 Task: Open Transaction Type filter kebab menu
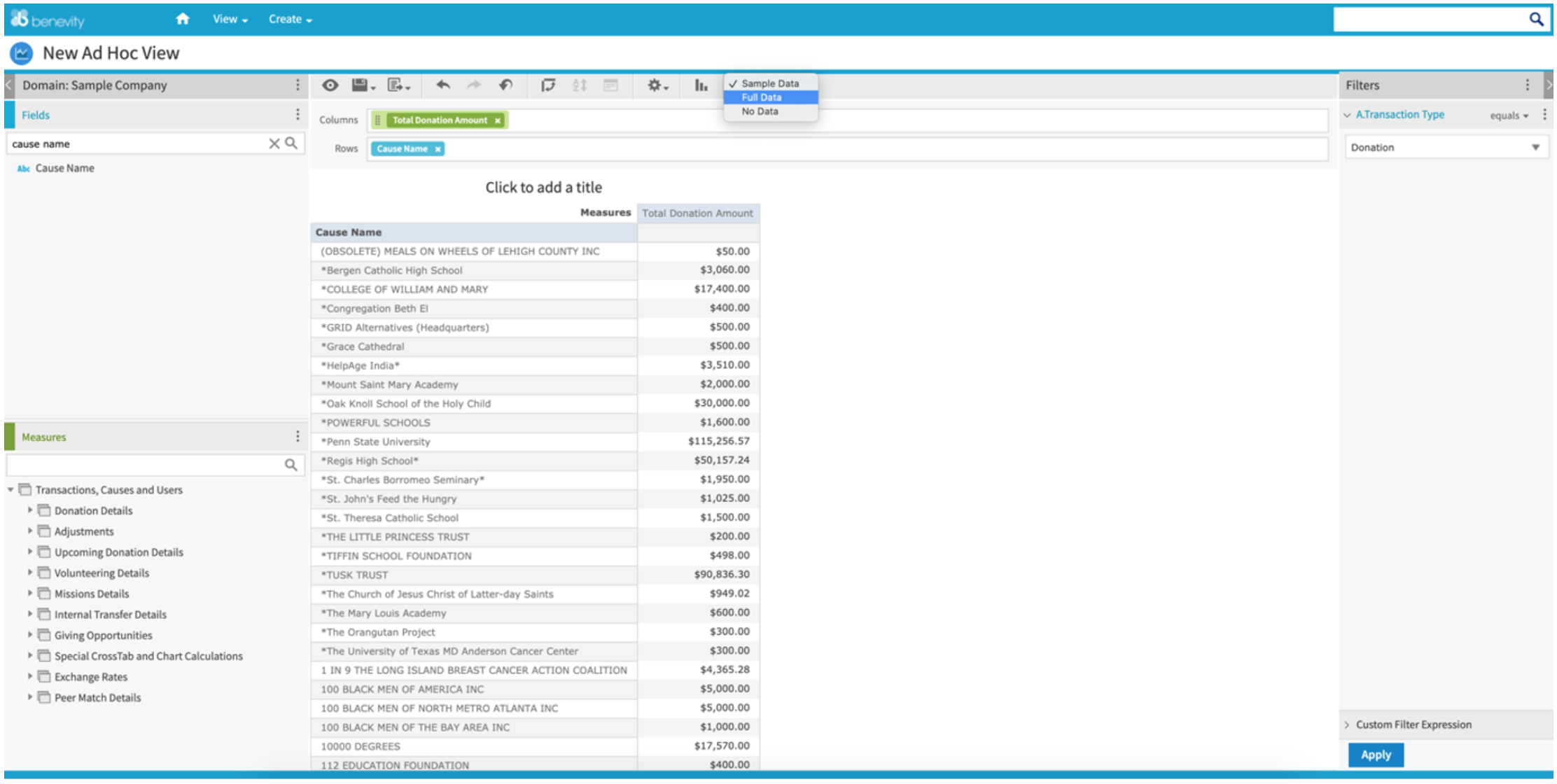click(x=1544, y=115)
